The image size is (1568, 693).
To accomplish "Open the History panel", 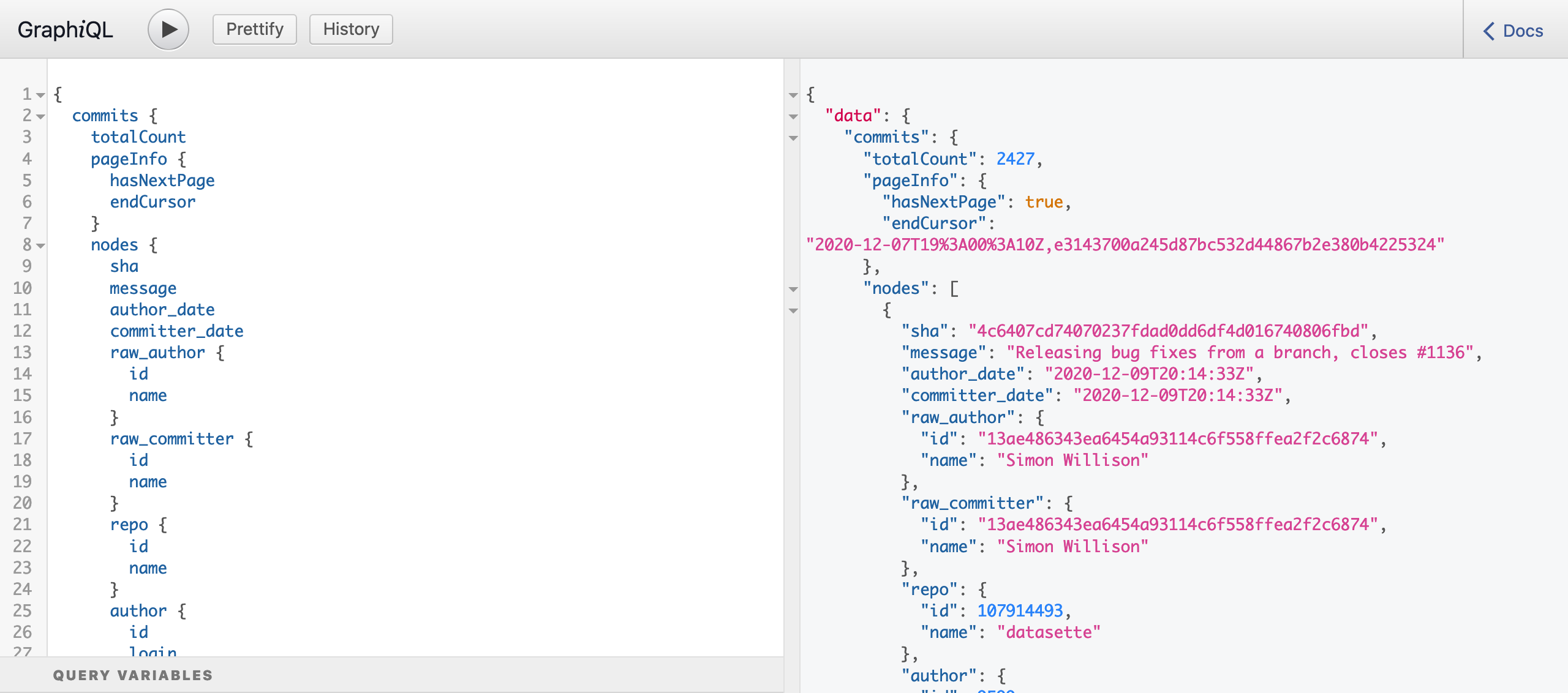I will coord(351,29).
